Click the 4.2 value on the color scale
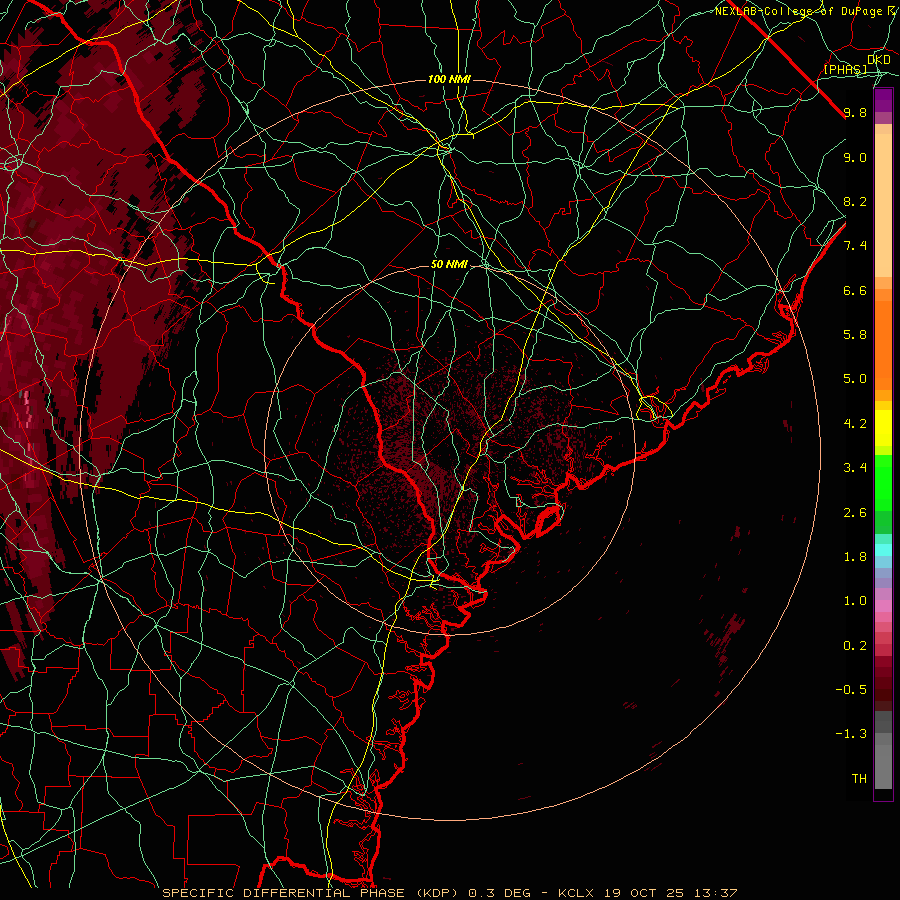This screenshot has width=900, height=900. pyautogui.click(x=855, y=424)
